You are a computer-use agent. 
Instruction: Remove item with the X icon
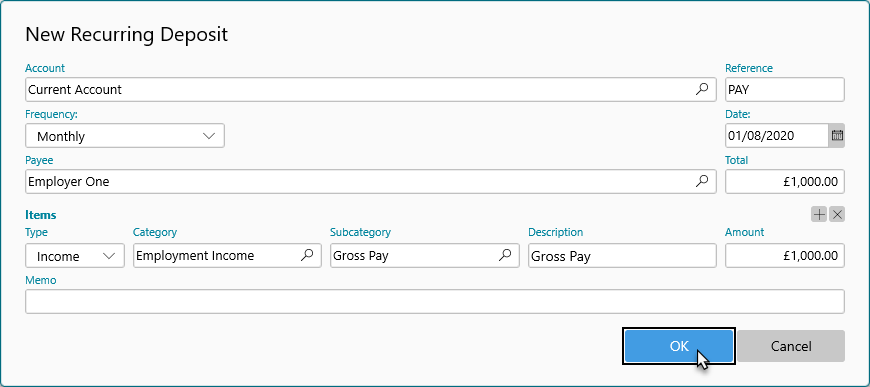837,214
